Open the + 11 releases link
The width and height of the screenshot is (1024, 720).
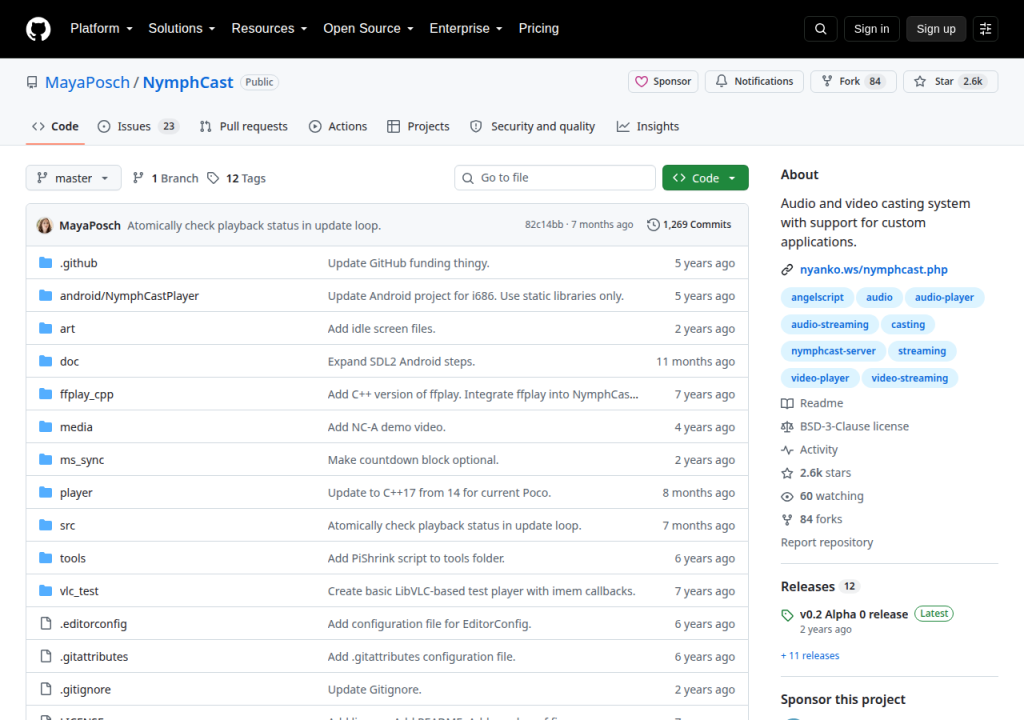click(x=810, y=655)
